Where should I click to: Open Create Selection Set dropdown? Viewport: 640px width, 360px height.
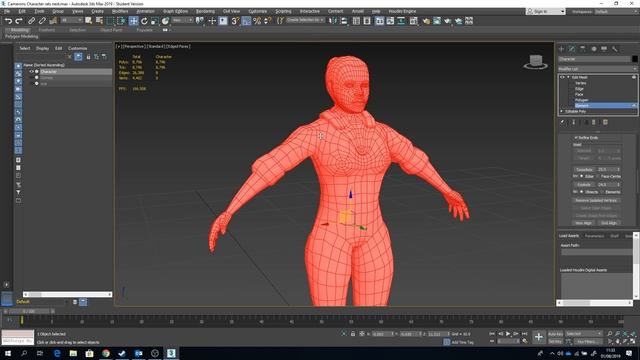coord(305,20)
